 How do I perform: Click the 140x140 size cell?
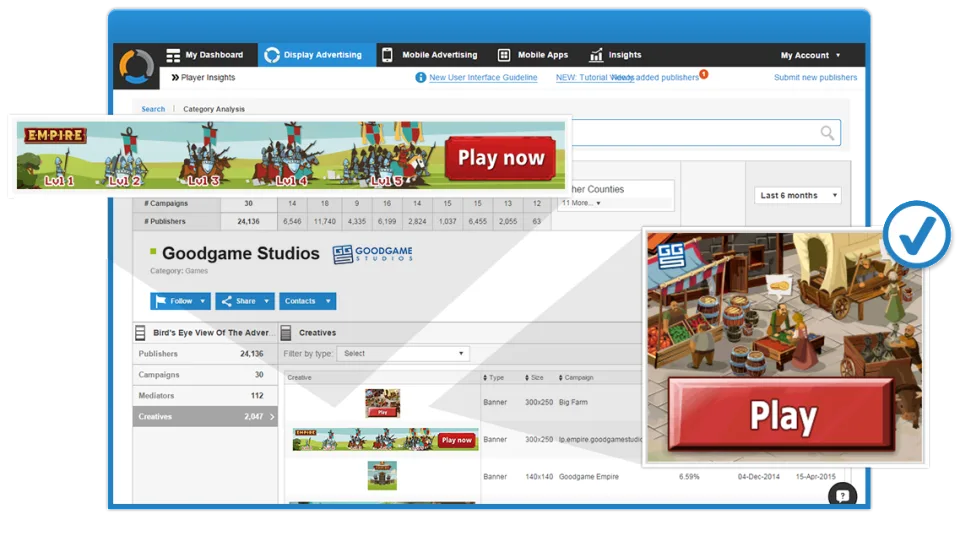539,477
